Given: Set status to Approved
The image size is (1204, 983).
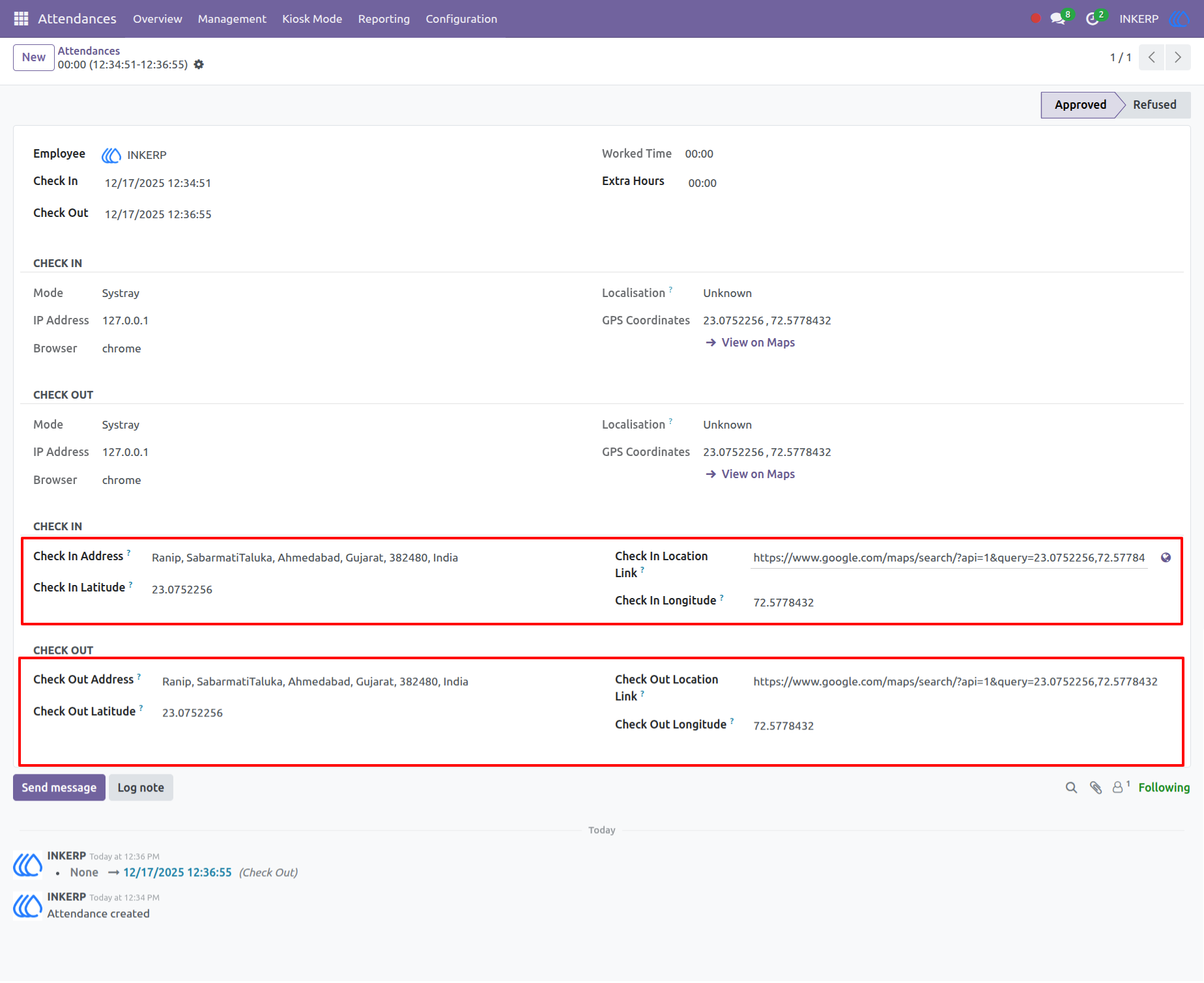Looking at the screenshot, I should (1080, 105).
